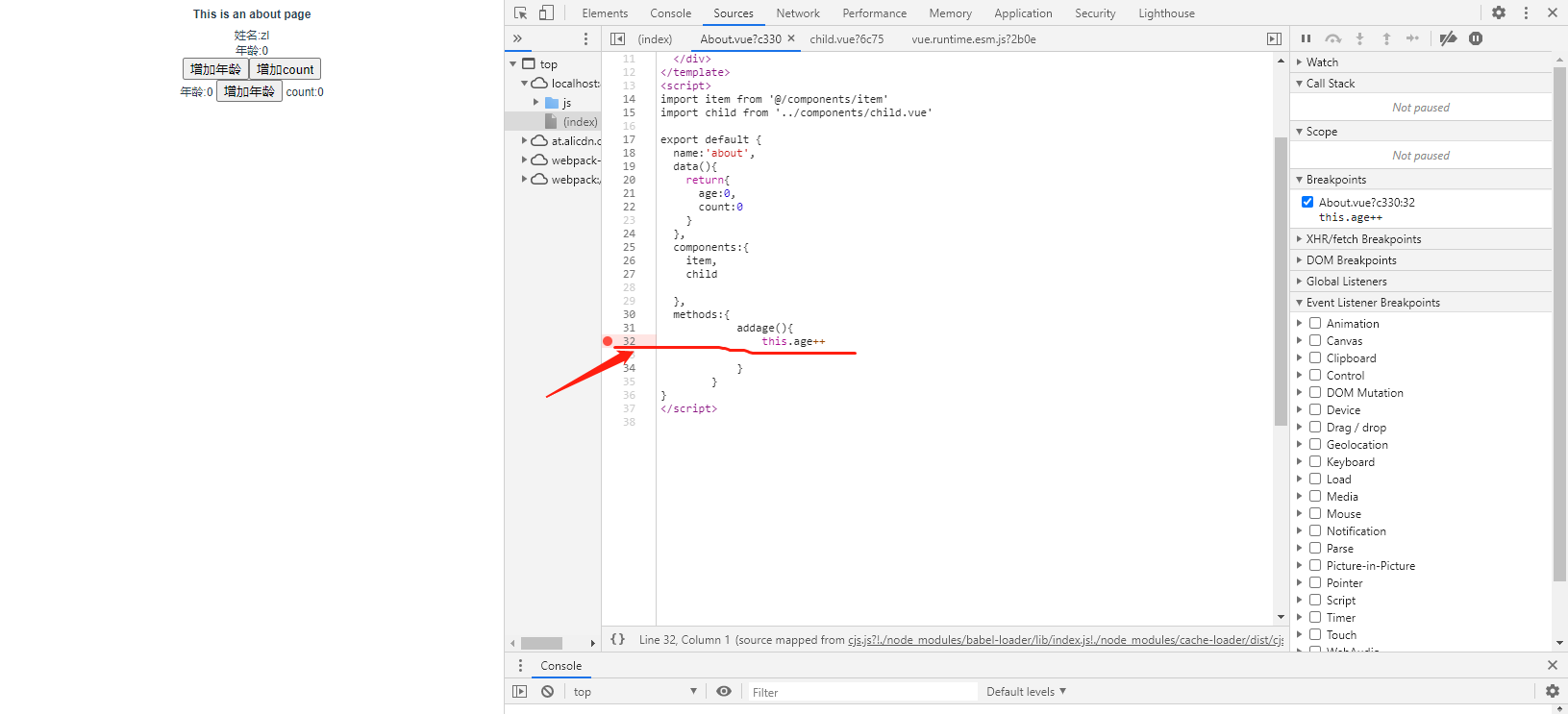Open the cjs.js source mapped link
This screenshot has height=714, width=1568.
click(1065, 640)
